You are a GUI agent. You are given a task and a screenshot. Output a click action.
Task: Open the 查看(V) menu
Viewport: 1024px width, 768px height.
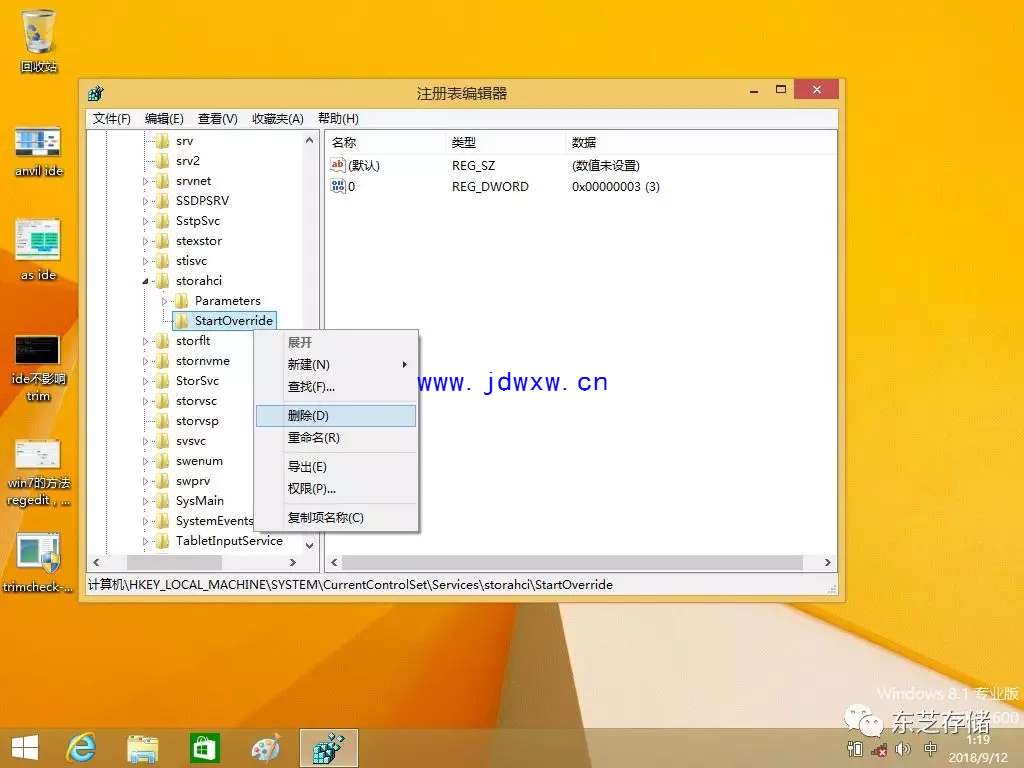(217, 118)
